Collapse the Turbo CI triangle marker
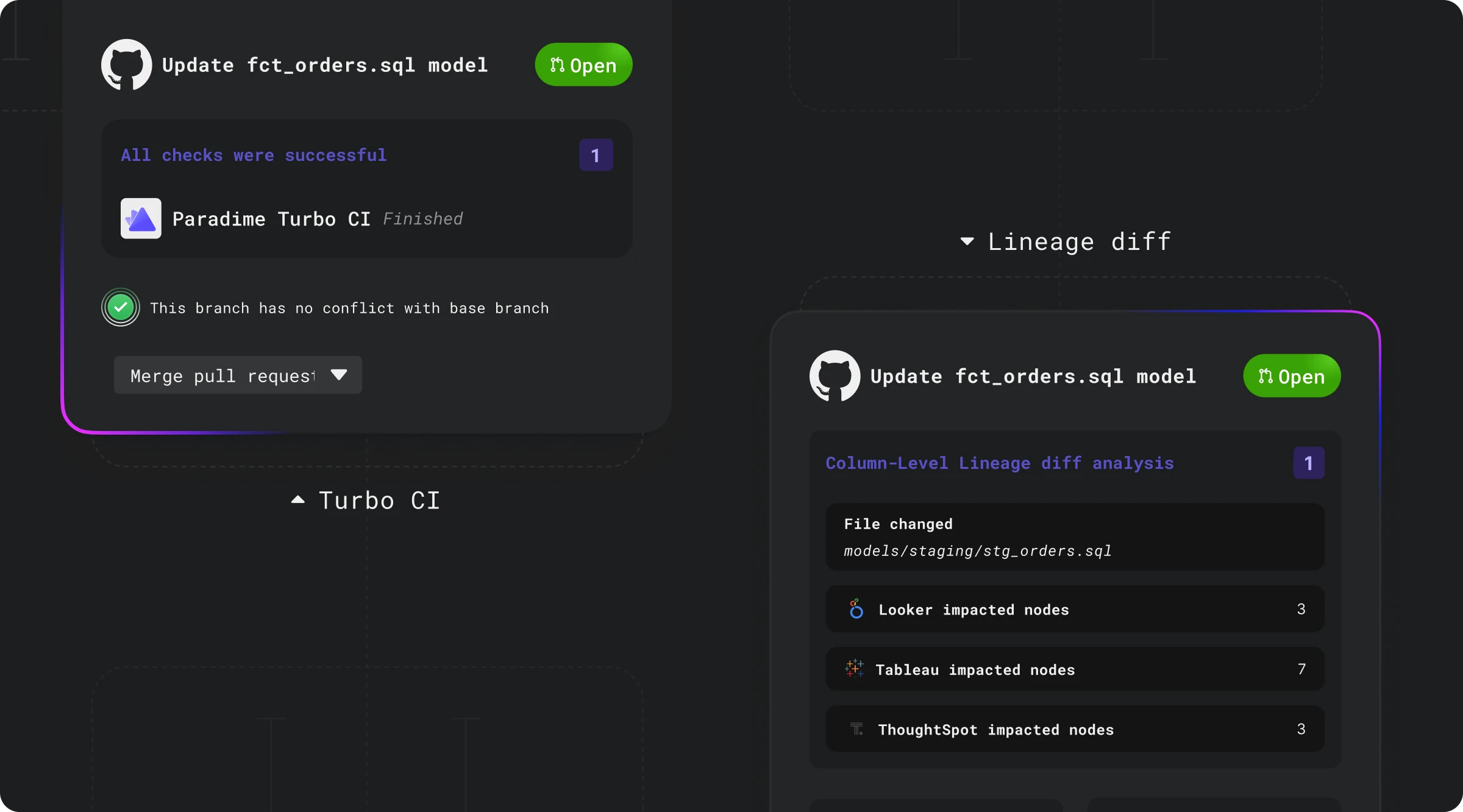Viewport: 1463px width, 812px height. [298, 500]
